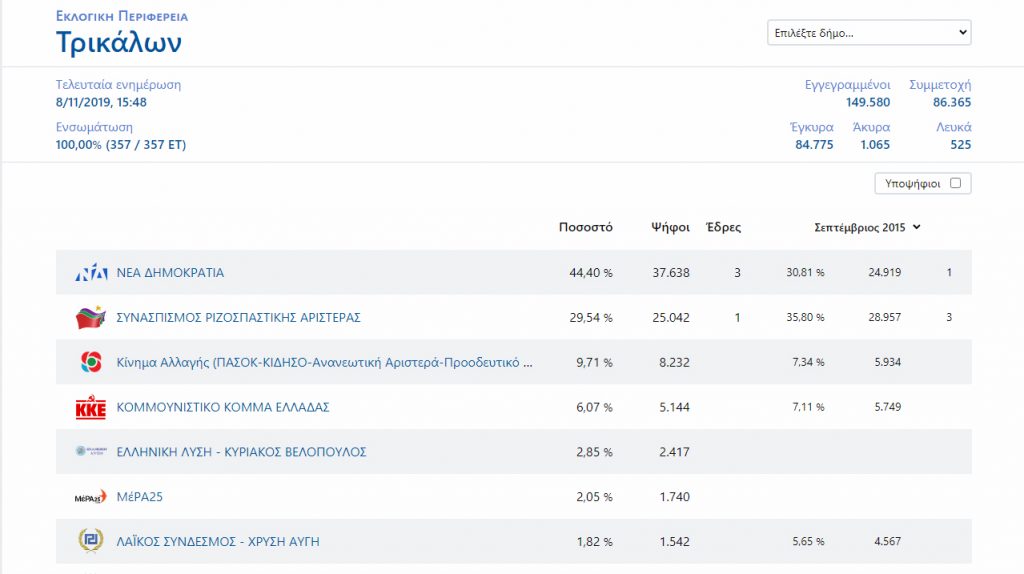Click the Ποσοστό column header
This screenshot has width=1024, height=574.
pyautogui.click(x=585, y=228)
